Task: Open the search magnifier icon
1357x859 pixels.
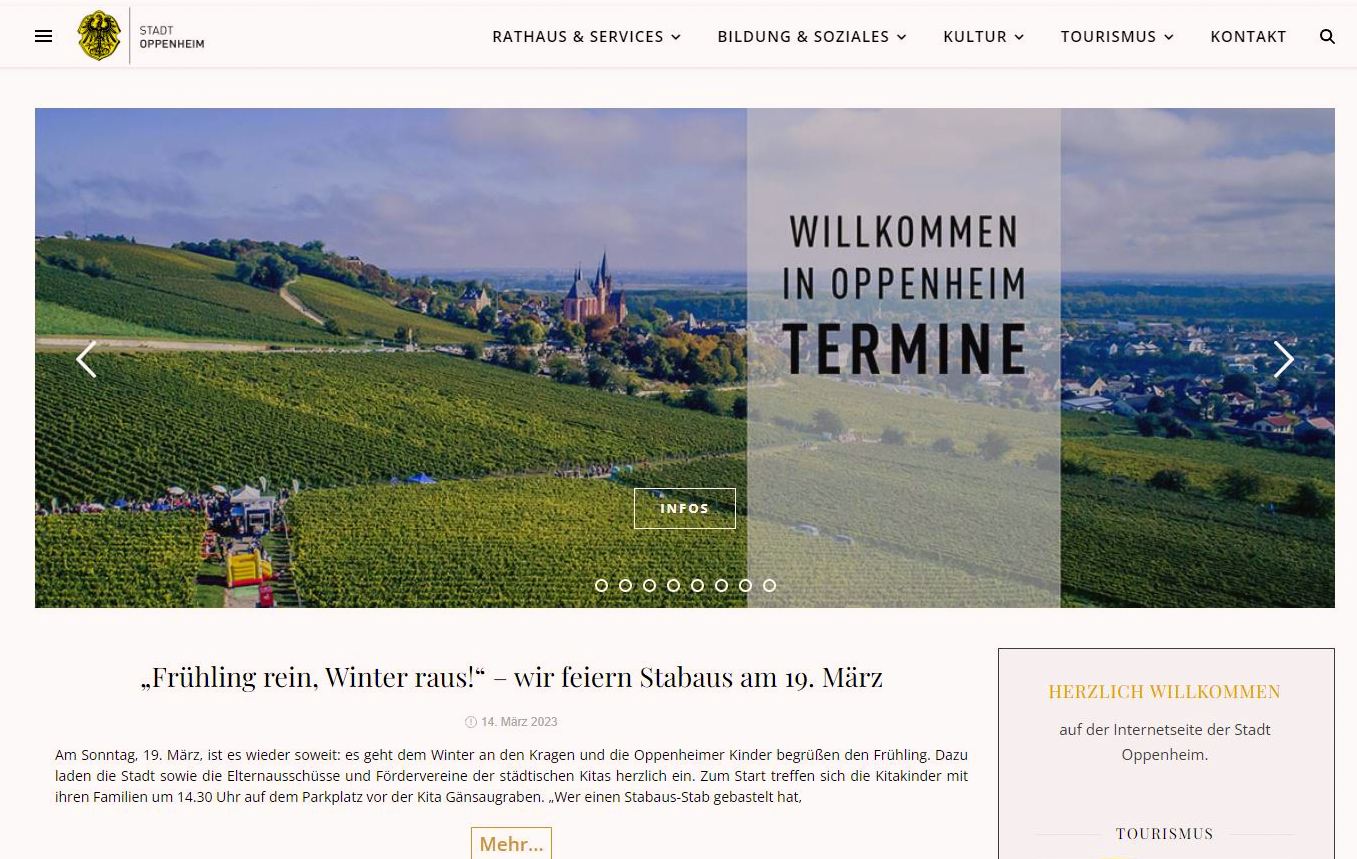Action: [1327, 36]
